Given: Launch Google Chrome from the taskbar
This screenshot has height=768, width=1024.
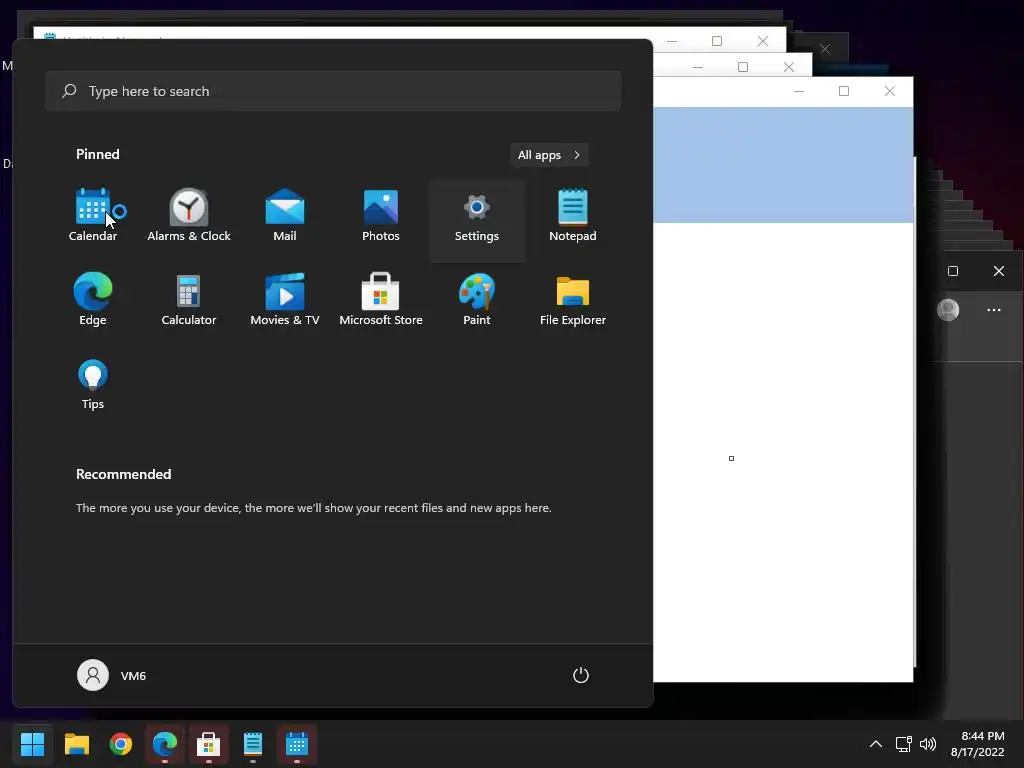Looking at the screenshot, I should [121, 744].
